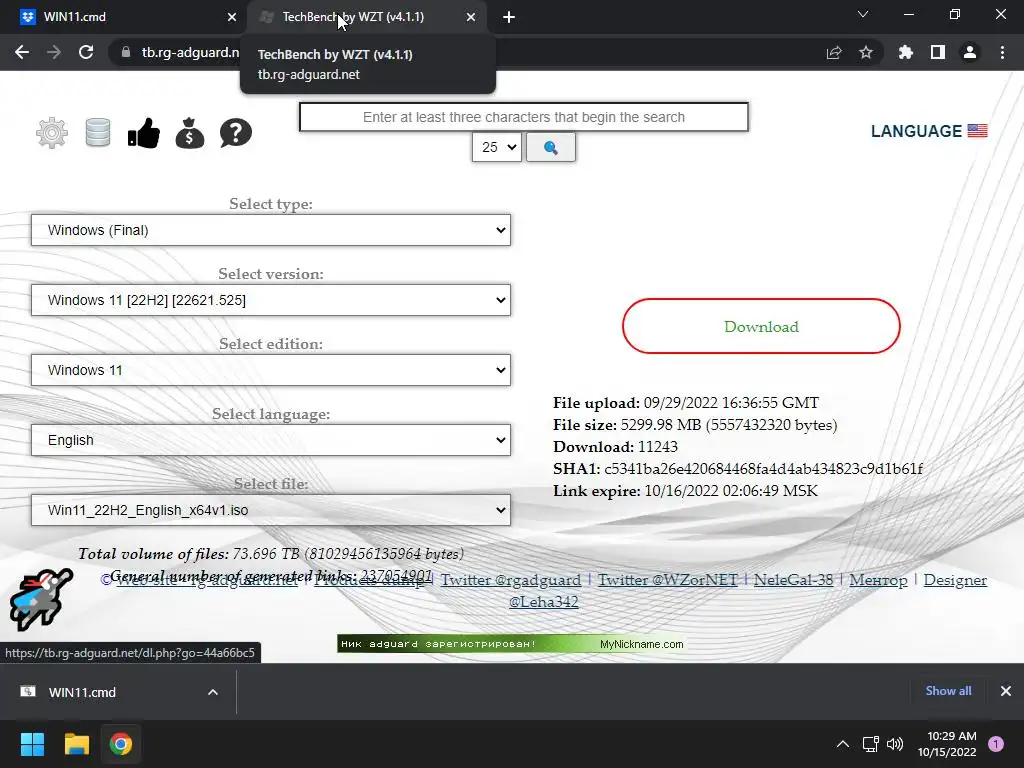Open the Twitter @rgadguard link

pos(511,580)
